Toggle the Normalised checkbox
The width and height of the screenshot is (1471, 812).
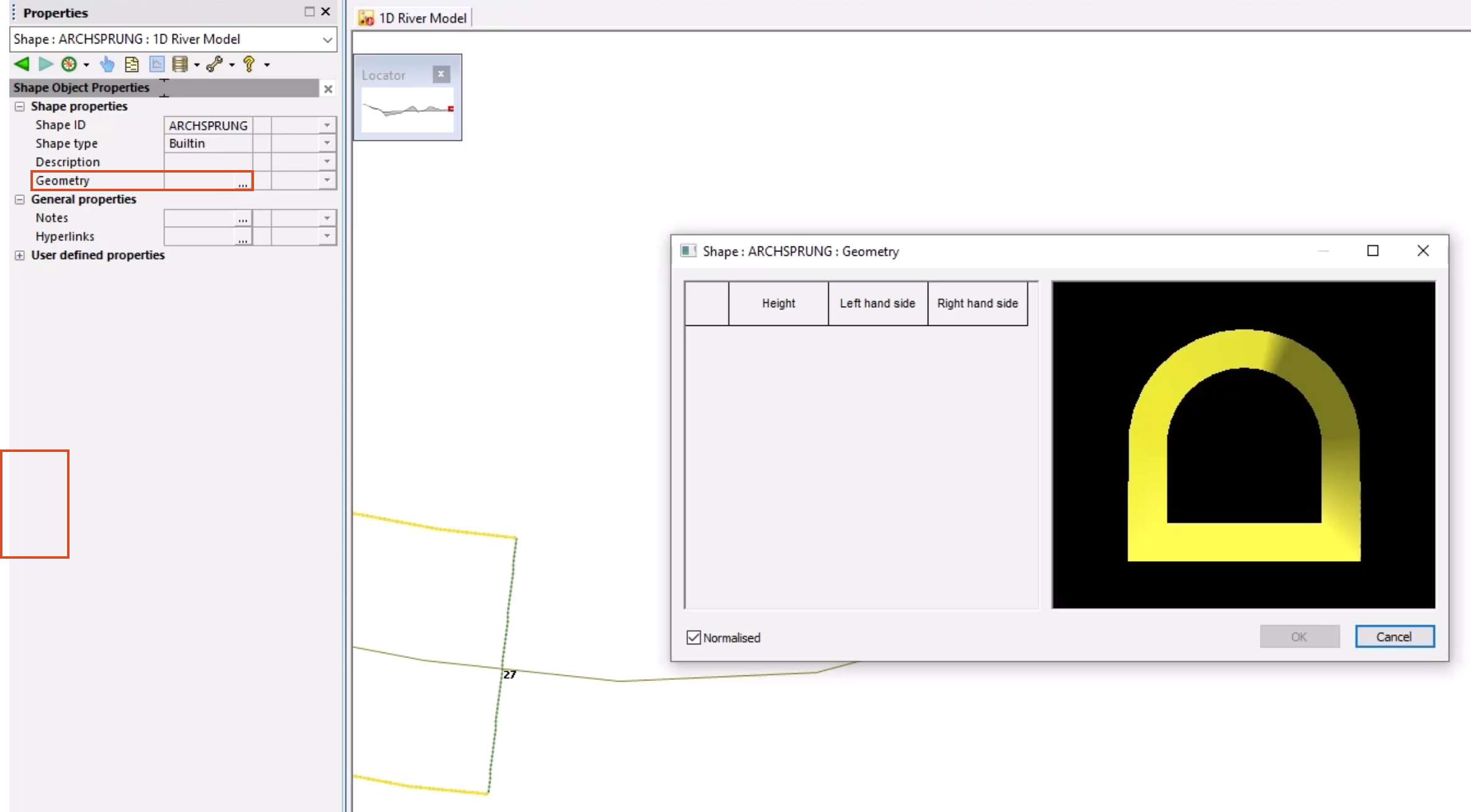(694, 637)
